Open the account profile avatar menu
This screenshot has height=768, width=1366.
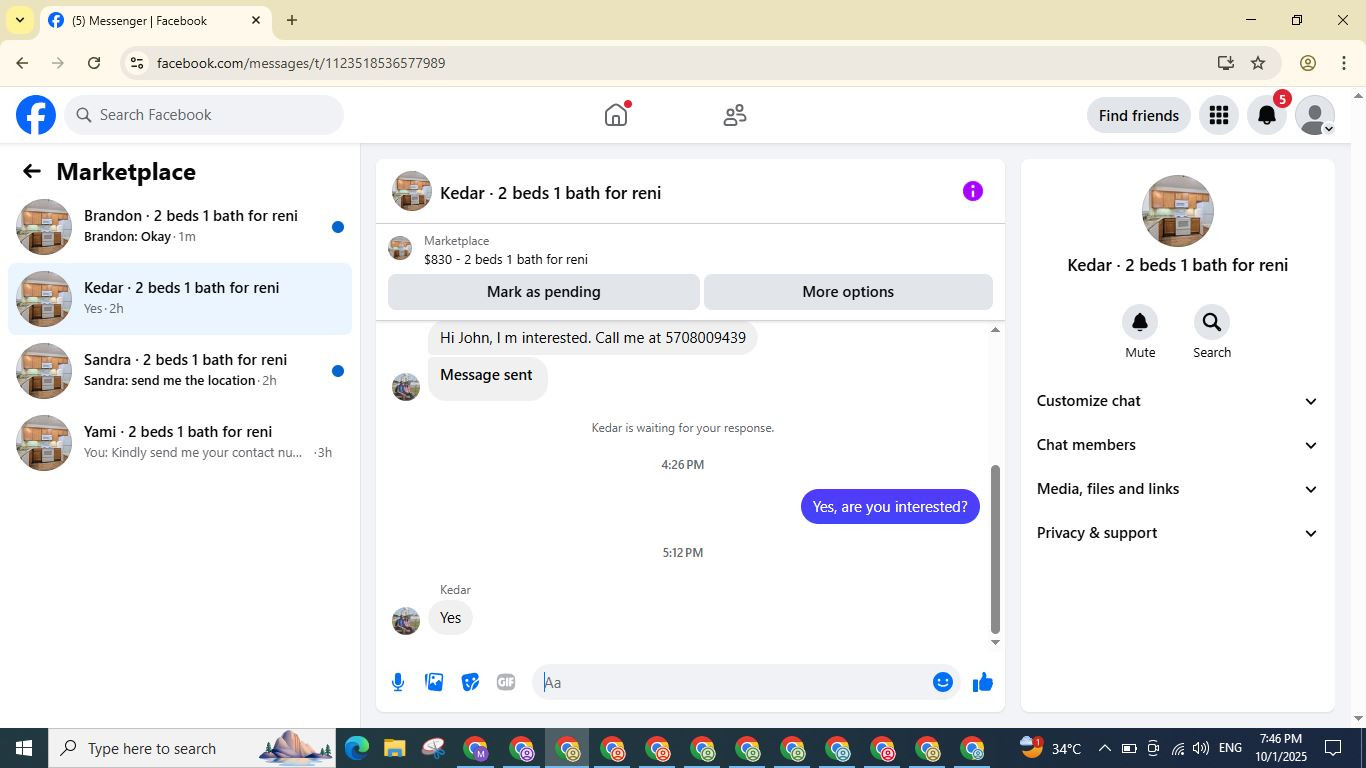1315,115
